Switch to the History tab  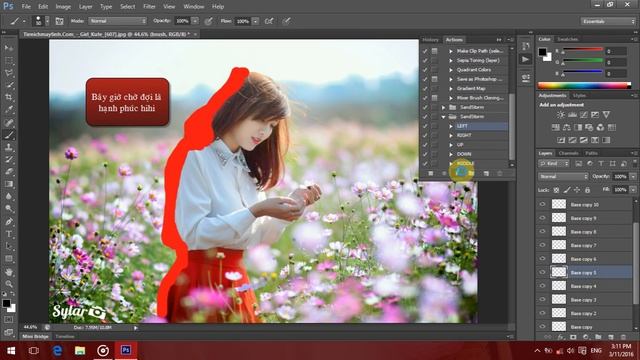coord(431,40)
